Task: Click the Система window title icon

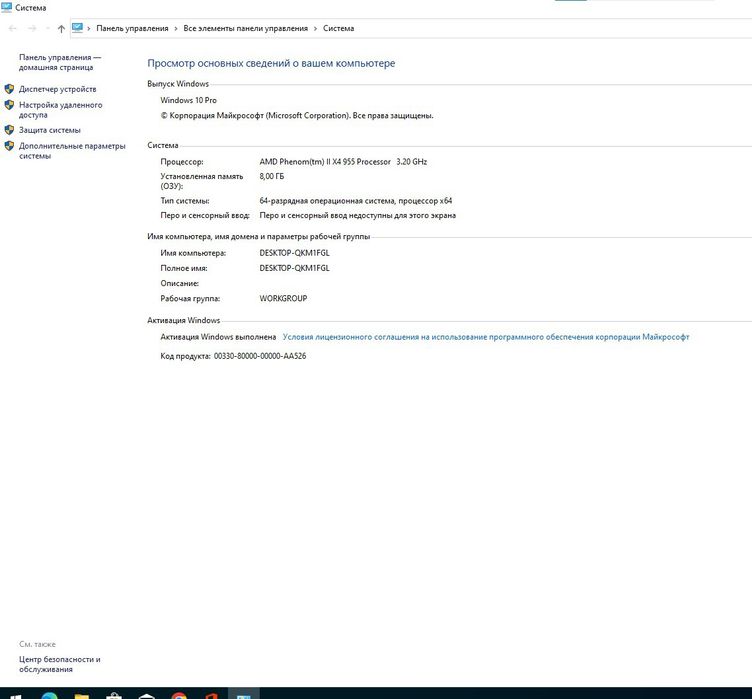Action: tap(6, 7)
